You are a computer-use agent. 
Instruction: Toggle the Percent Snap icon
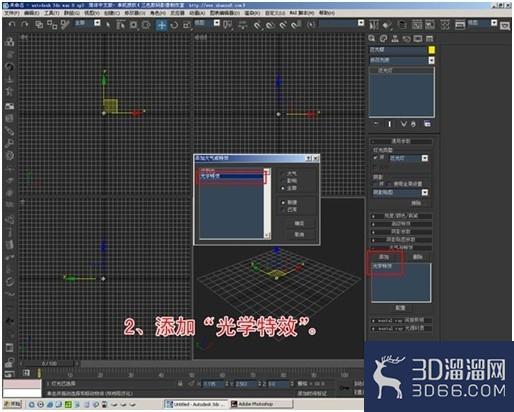[x=283, y=25]
